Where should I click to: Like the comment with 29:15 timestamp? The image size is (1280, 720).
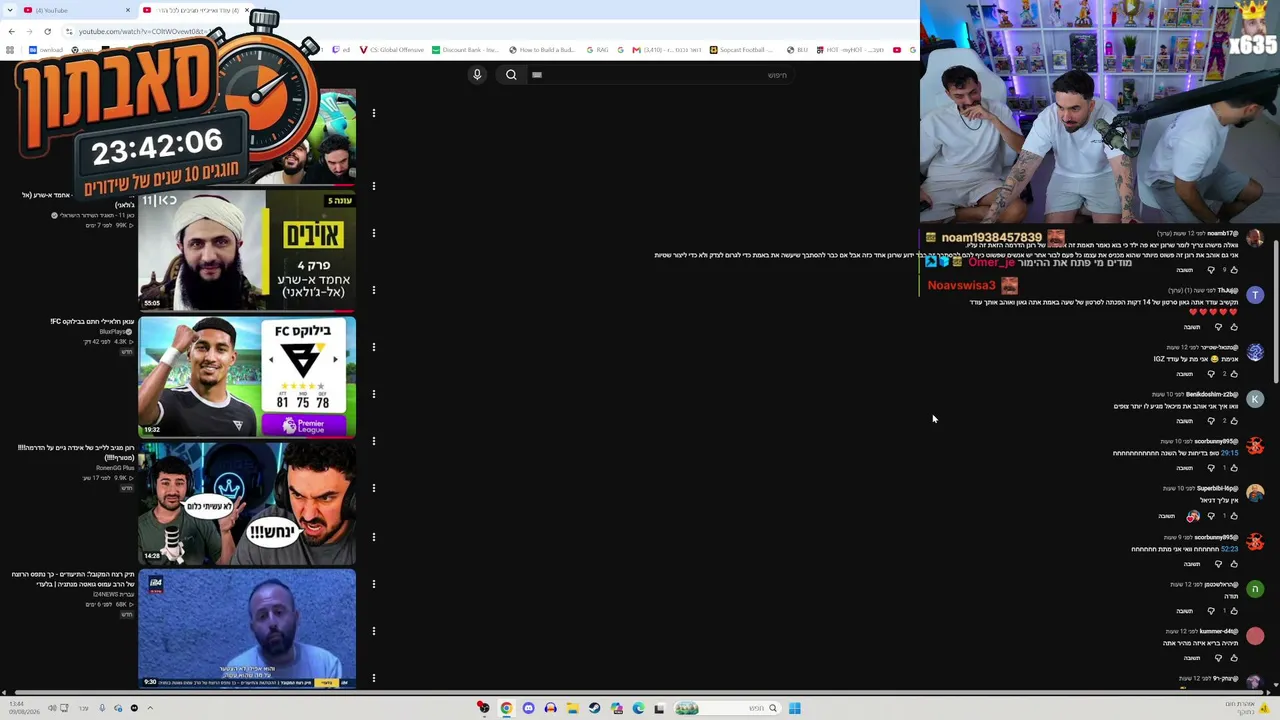(x=1234, y=468)
